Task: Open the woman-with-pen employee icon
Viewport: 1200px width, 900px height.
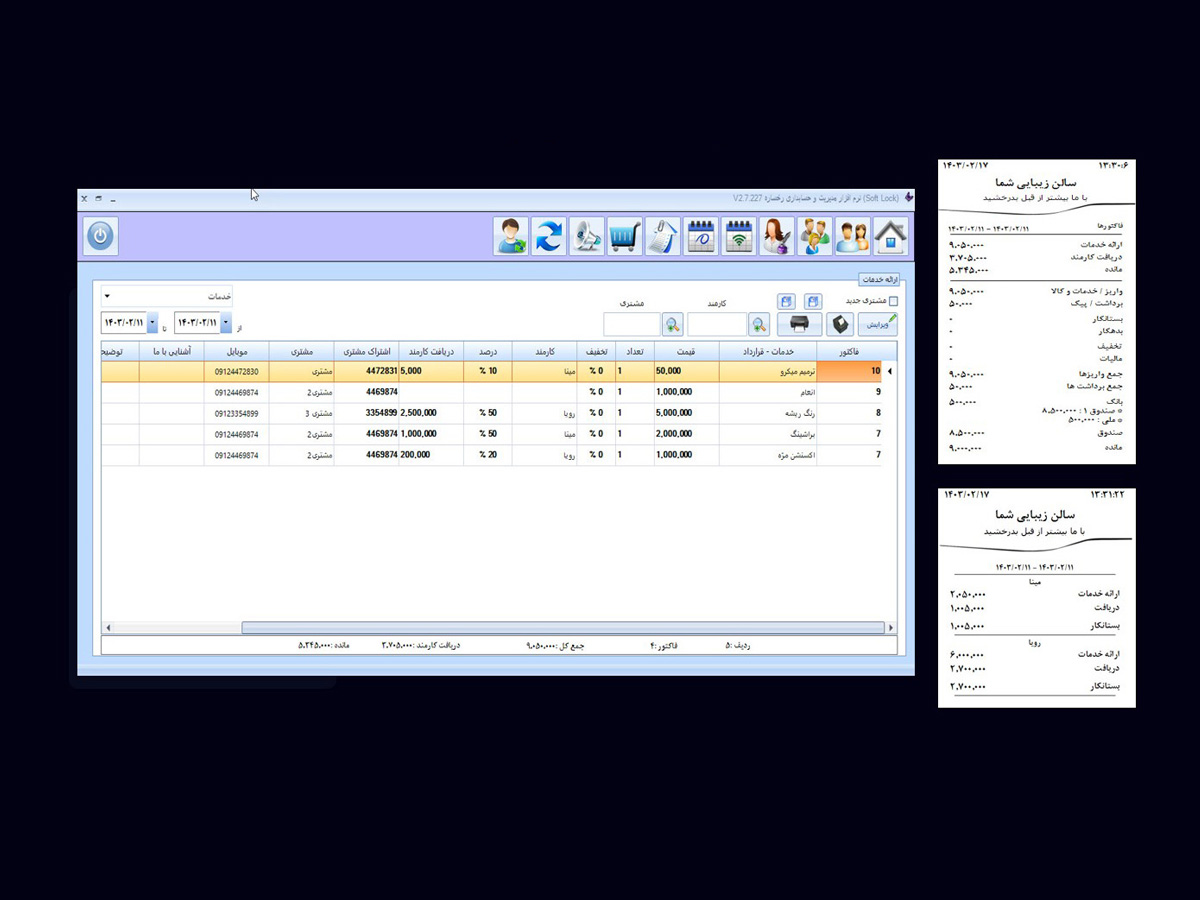Action: click(x=777, y=236)
